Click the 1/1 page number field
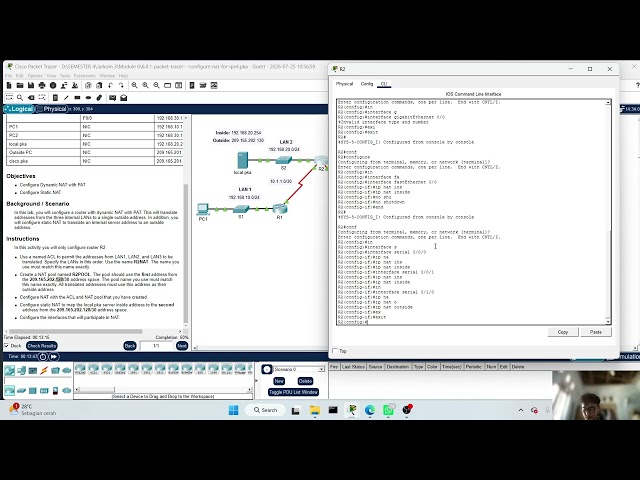The height and width of the screenshot is (480, 640). point(156,346)
